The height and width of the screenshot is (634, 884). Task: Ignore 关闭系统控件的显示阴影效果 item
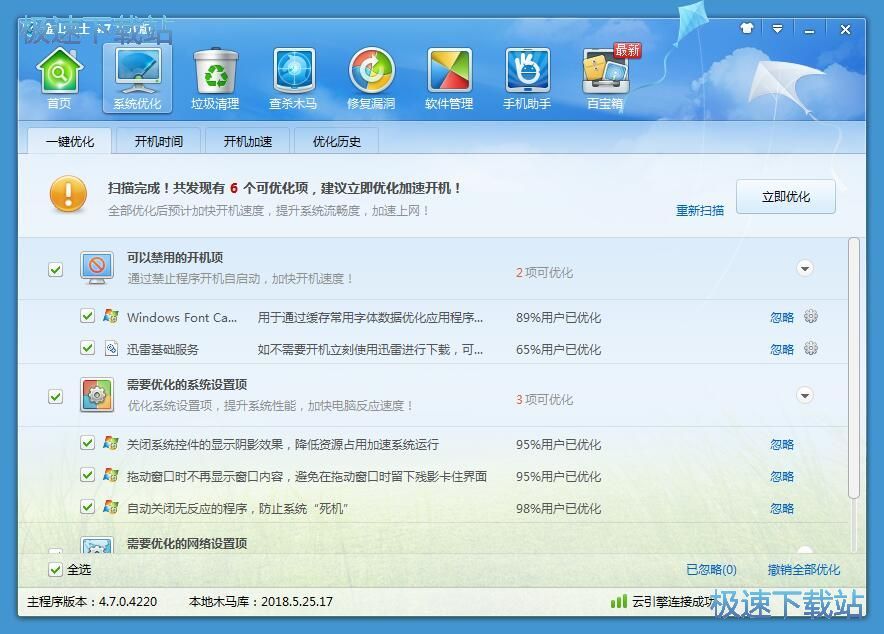click(782, 445)
